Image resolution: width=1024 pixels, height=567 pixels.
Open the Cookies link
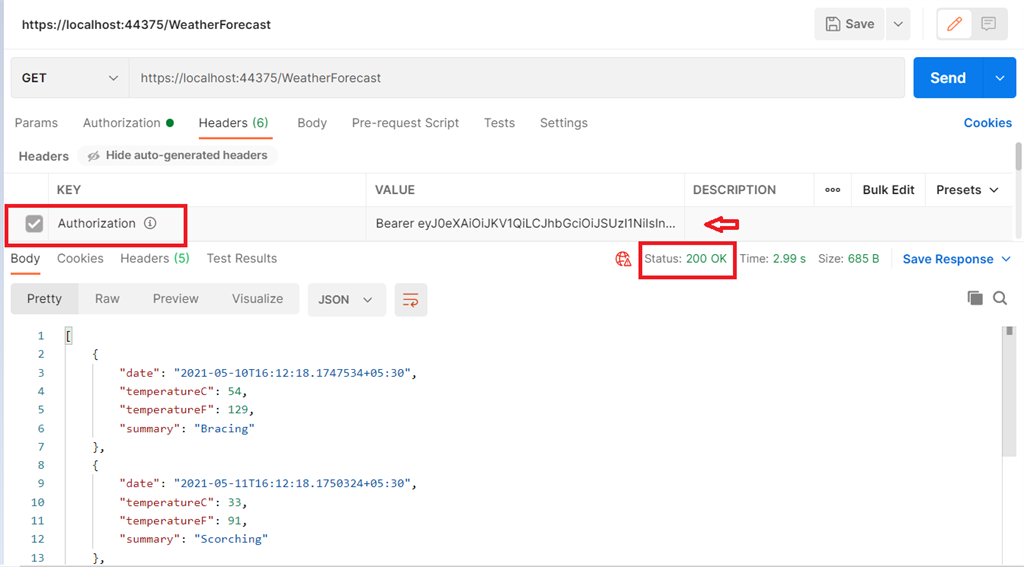click(x=987, y=123)
